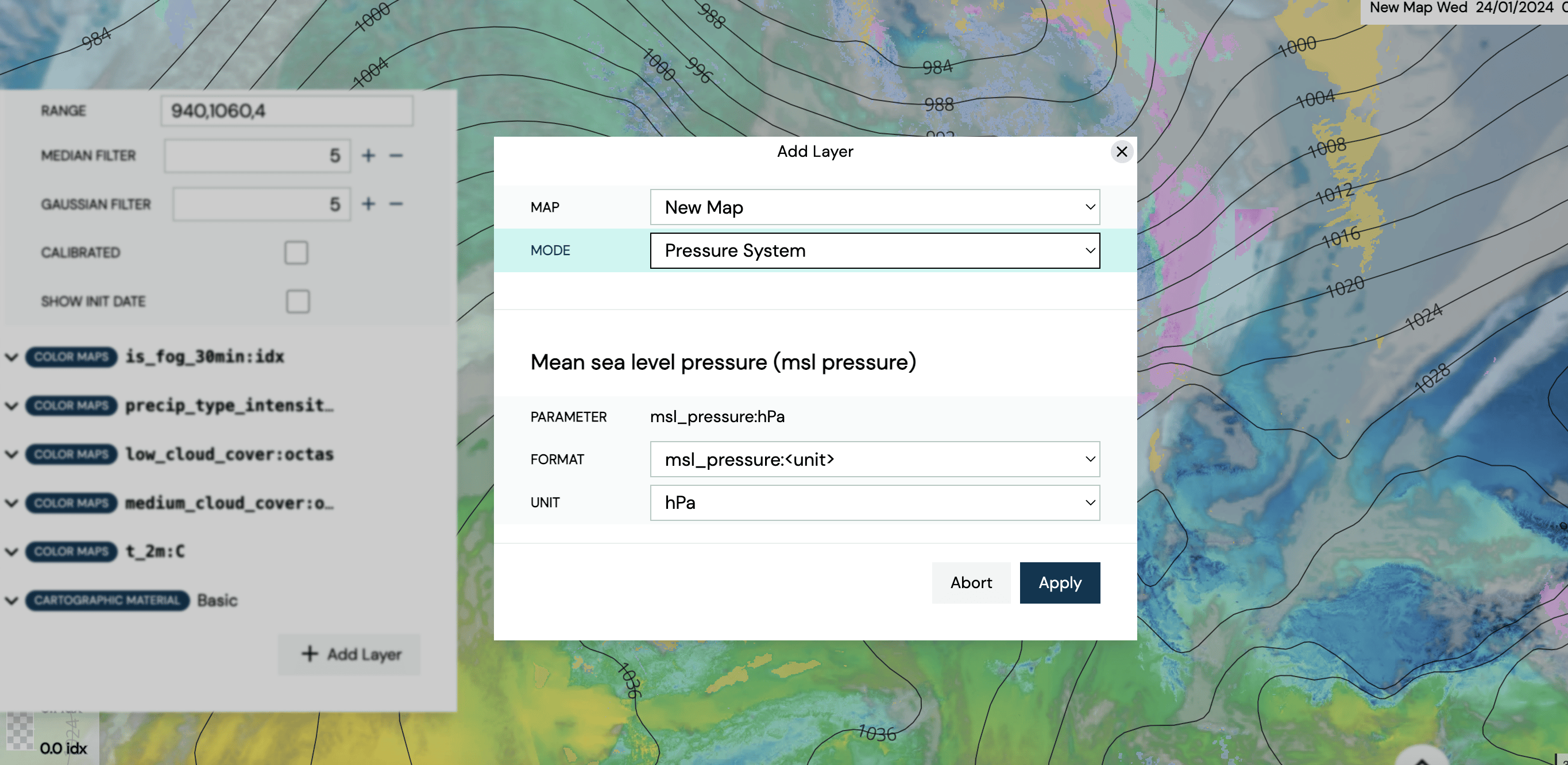Image resolution: width=1568 pixels, height=765 pixels.
Task: Click the Gaussian Filter value field
Action: coord(261,204)
